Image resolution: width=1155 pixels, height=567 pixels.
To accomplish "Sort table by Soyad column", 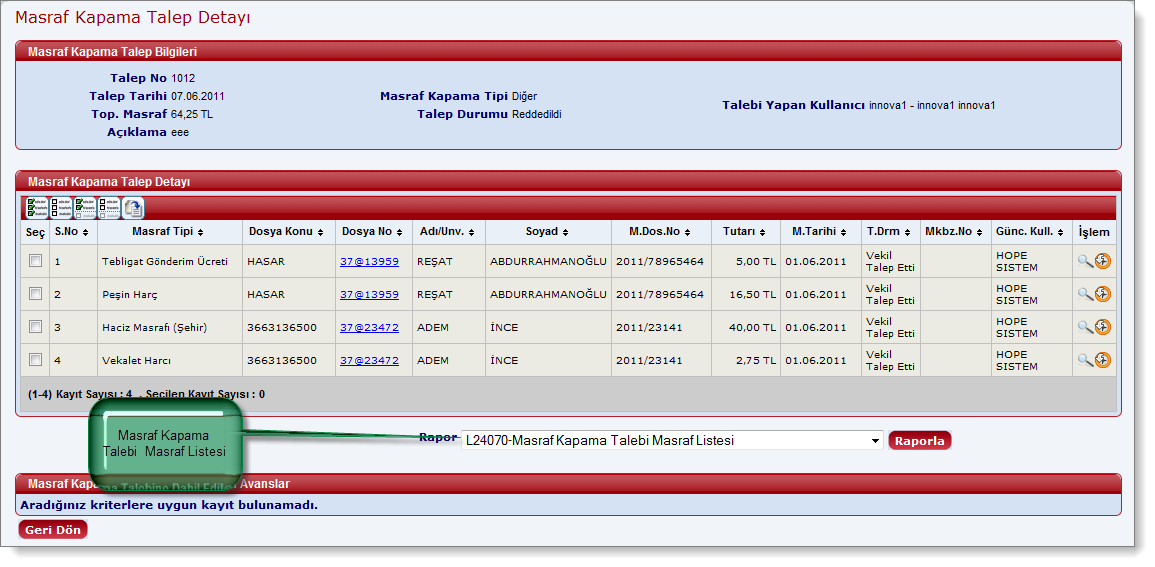I will (547, 232).
